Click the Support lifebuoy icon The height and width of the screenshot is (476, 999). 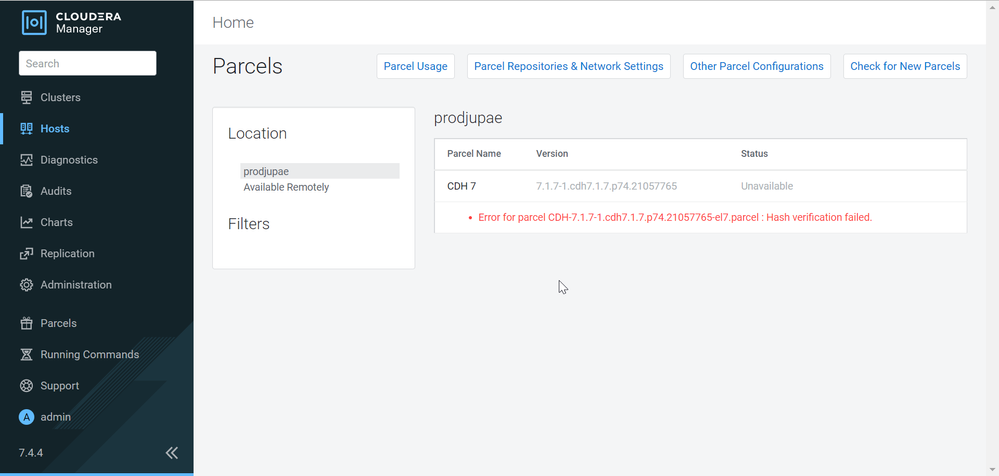point(26,386)
